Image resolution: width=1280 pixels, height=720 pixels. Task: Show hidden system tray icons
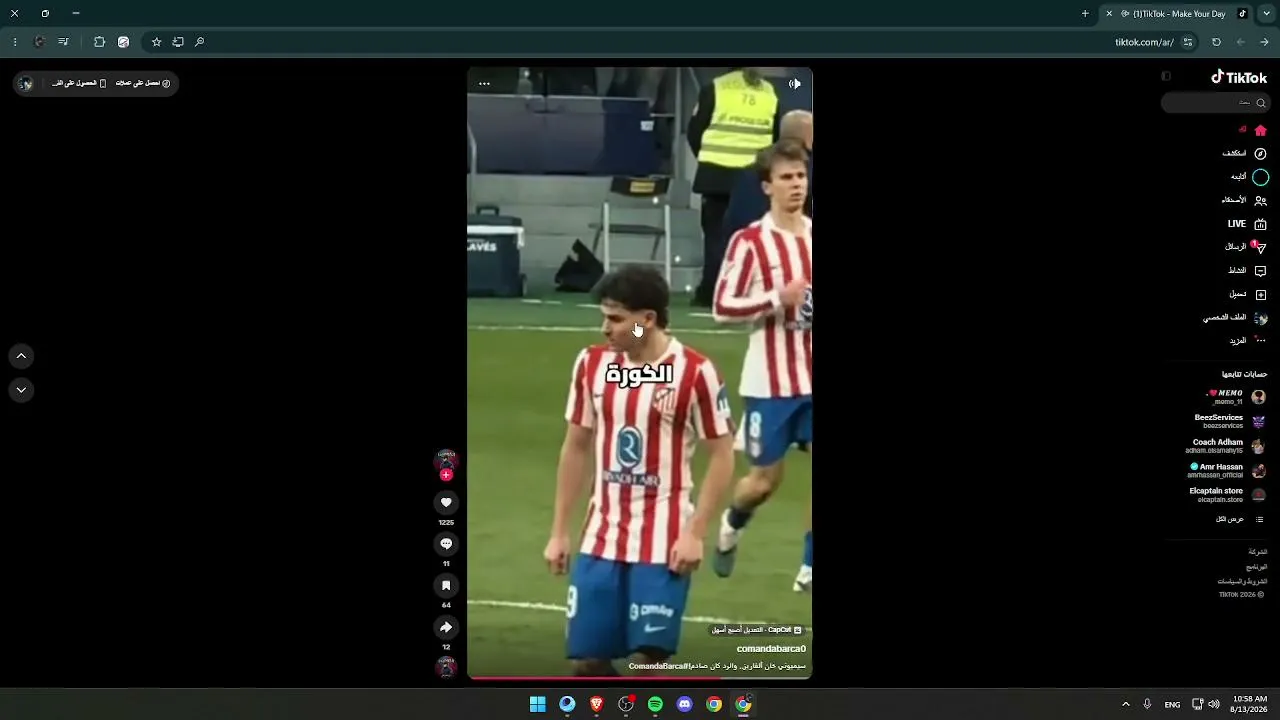pos(1125,704)
